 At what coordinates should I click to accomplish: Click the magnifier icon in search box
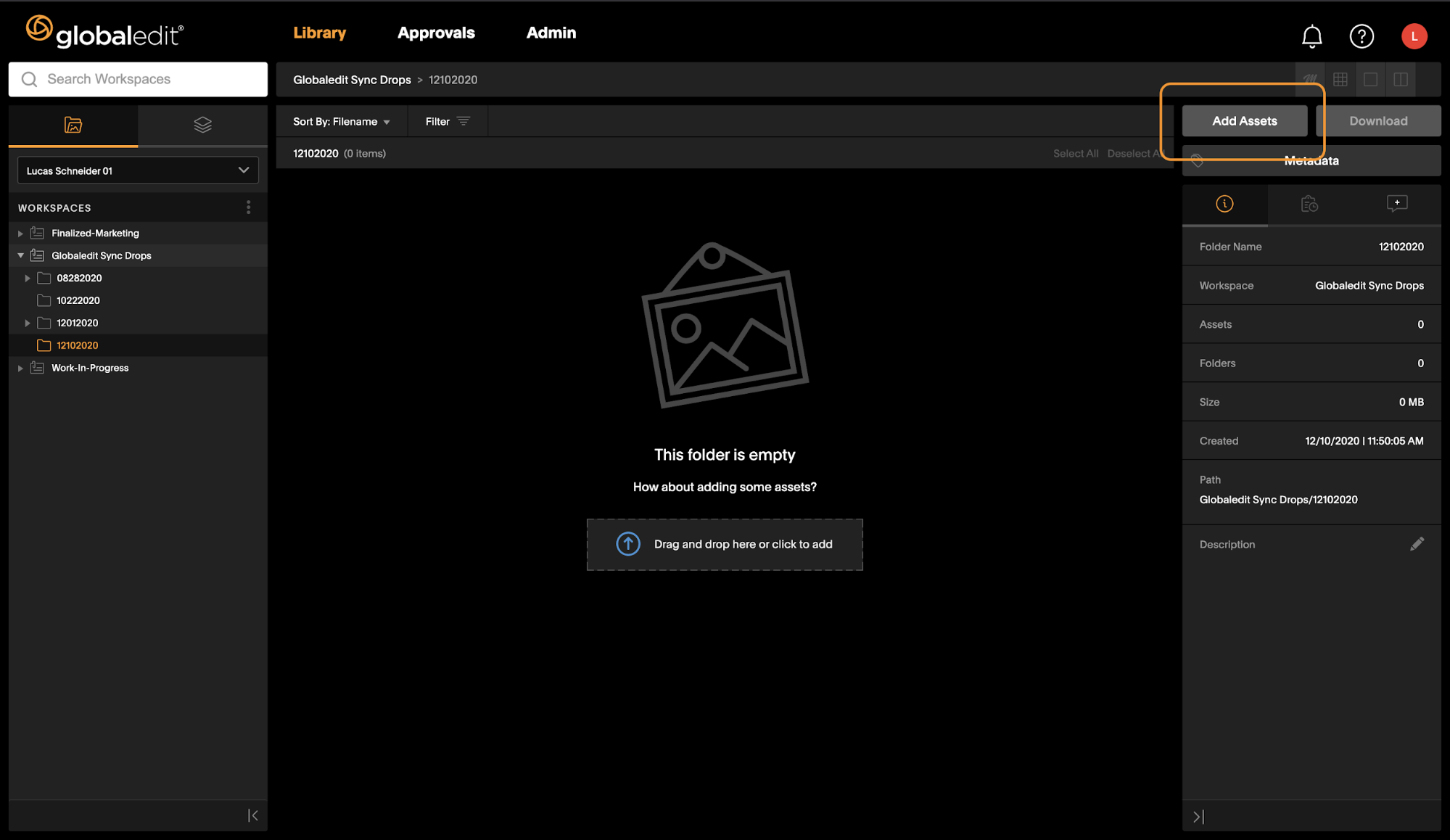pyautogui.click(x=29, y=79)
